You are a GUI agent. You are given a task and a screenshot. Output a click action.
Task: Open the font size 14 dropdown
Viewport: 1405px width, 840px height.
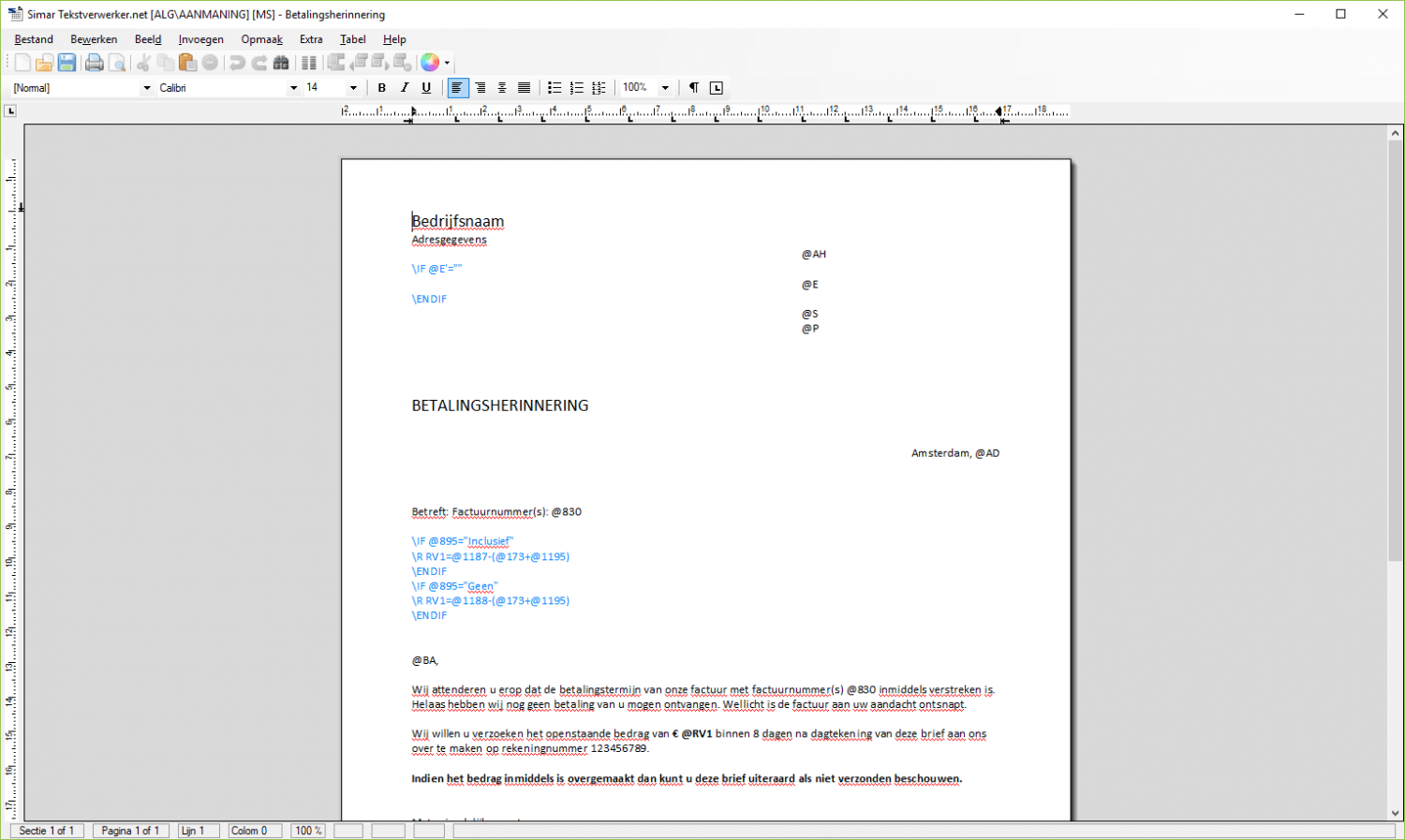pos(353,88)
